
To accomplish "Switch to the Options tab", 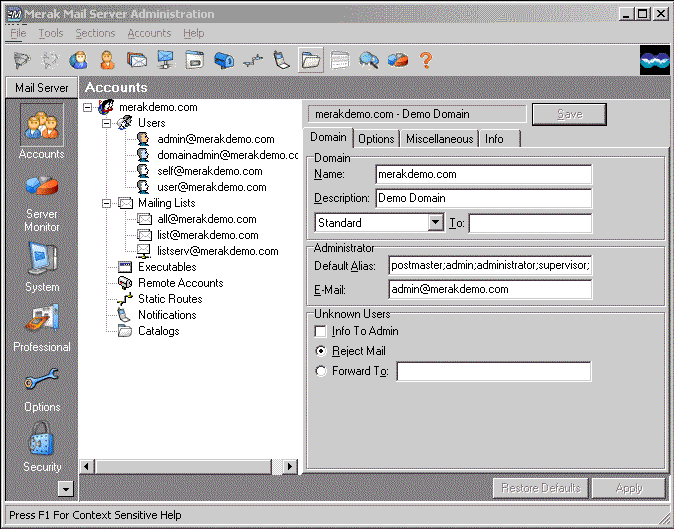I will tap(376, 139).
